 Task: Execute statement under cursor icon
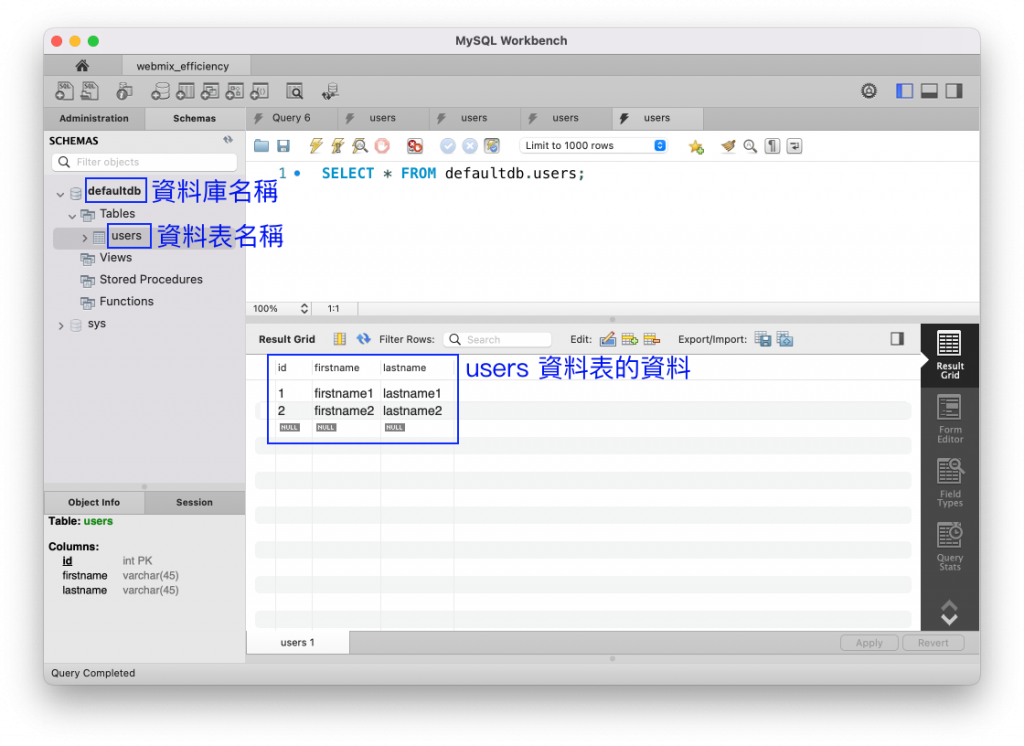coord(338,146)
